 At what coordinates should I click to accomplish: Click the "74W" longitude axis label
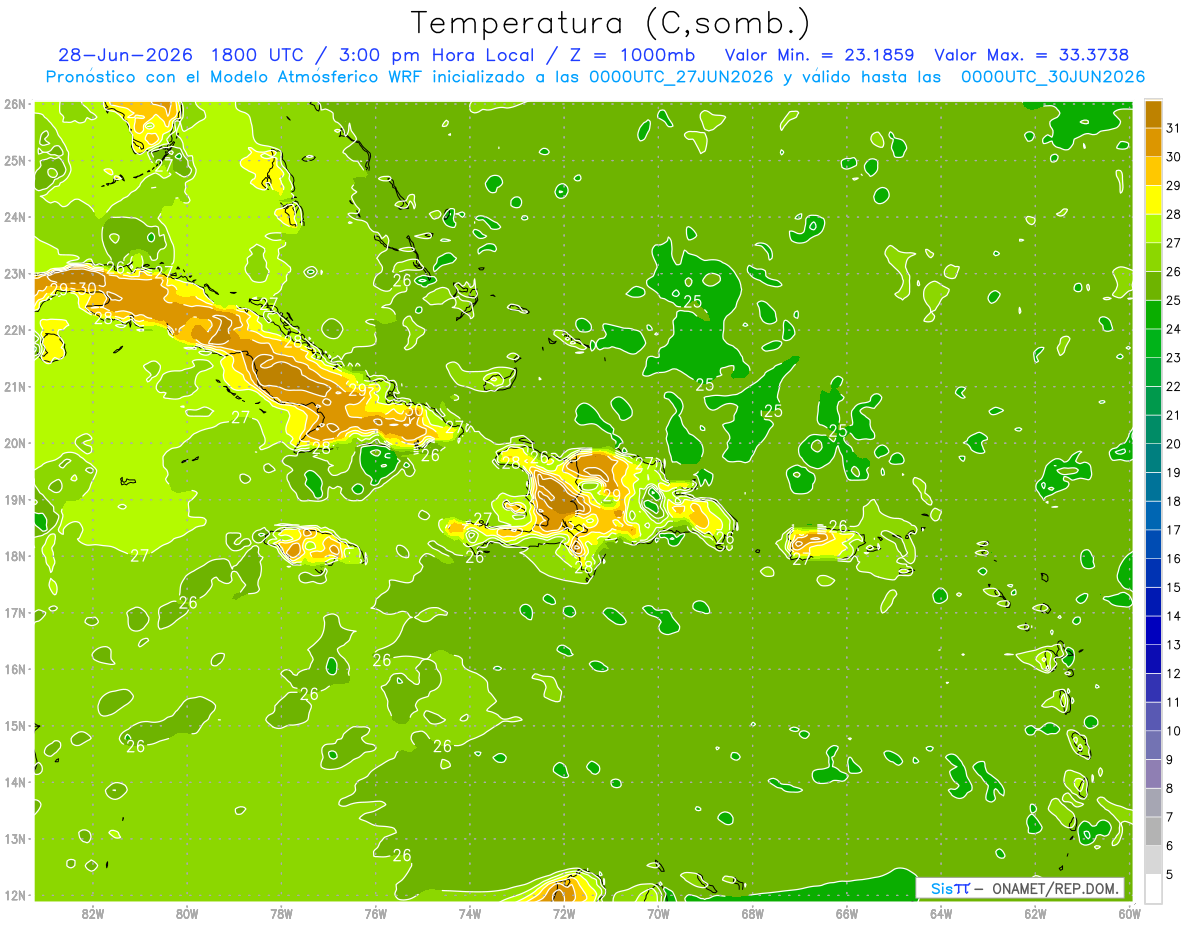click(x=470, y=913)
